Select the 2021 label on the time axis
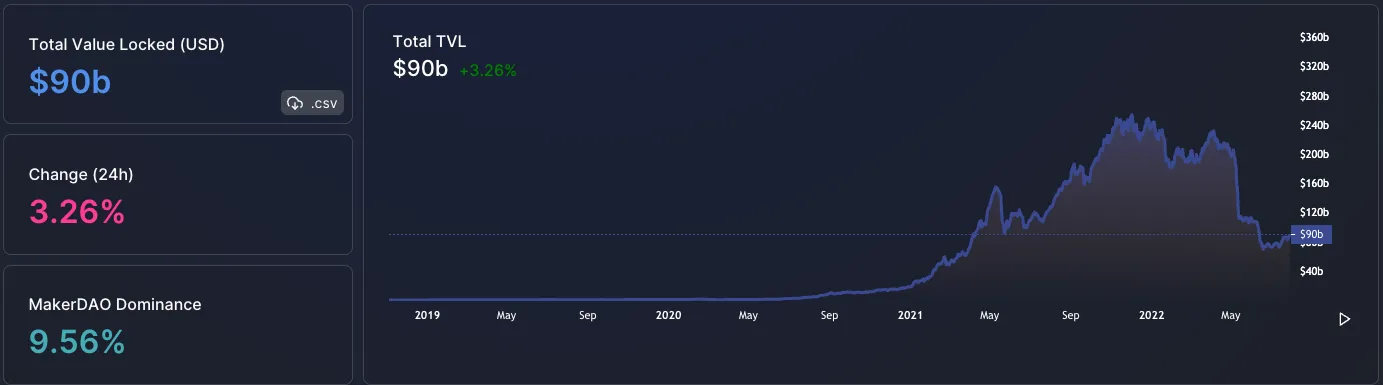Screen dimensions: 1383x385 coord(910,315)
